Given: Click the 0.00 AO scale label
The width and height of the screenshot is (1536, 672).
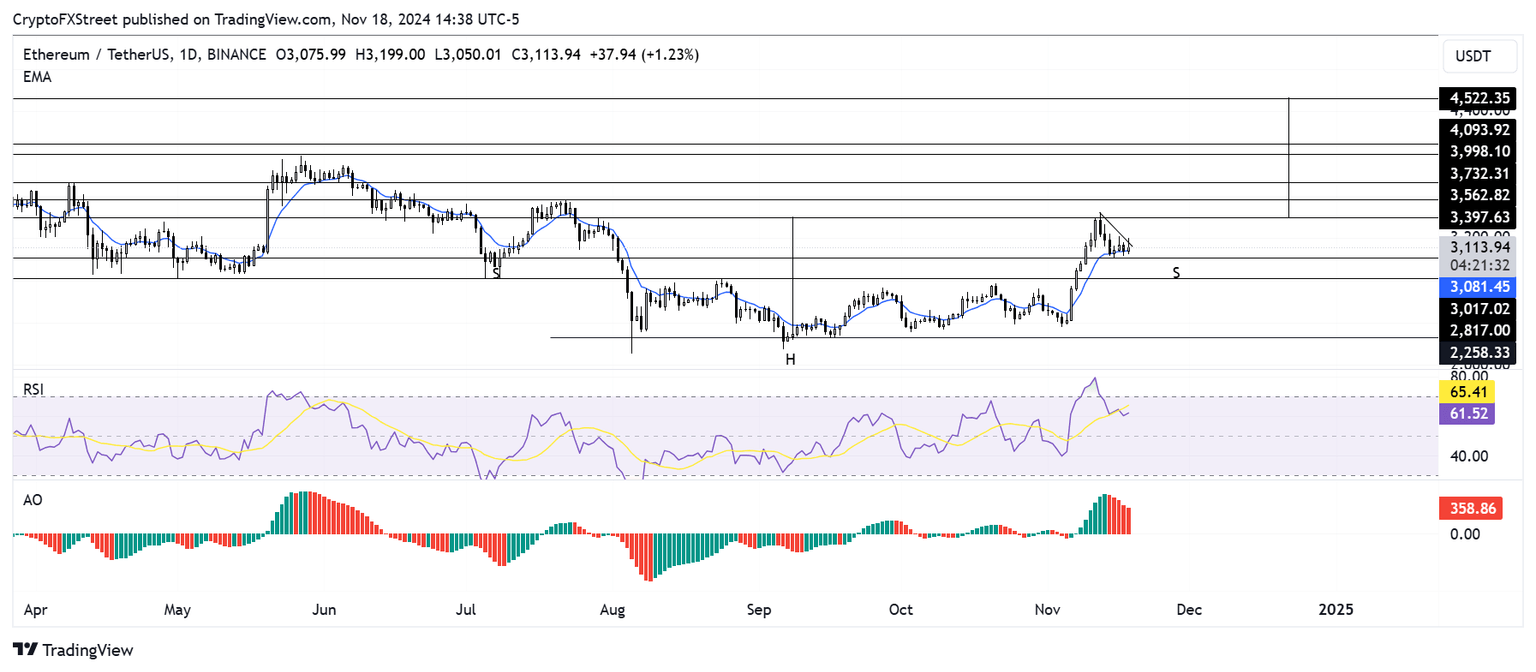Looking at the screenshot, I should click(x=1465, y=534).
